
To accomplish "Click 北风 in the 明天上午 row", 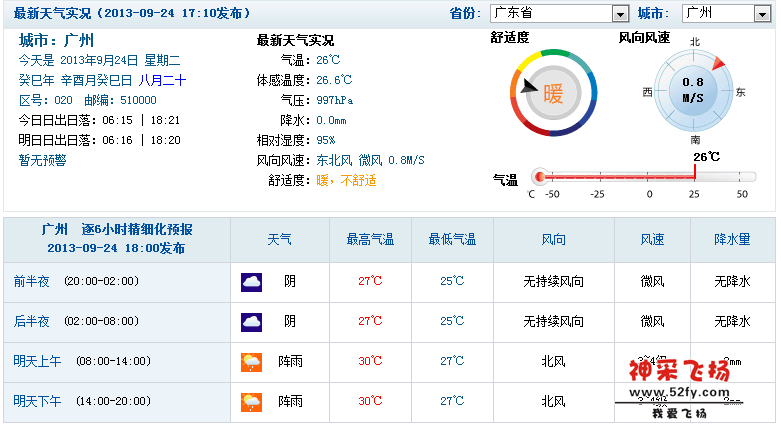I will [553, 361].
